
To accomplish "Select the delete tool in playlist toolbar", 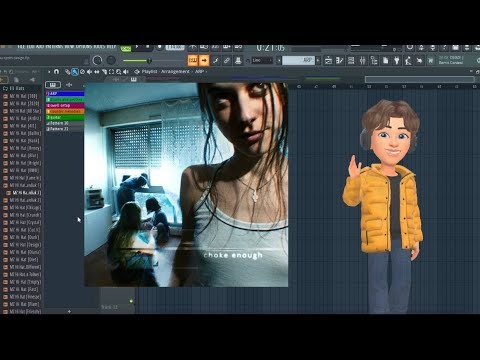I will click(x=82, y=72).
